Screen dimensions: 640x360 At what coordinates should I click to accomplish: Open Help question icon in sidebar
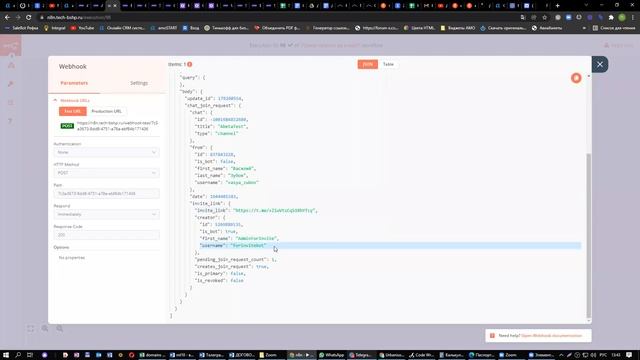(11, 121)
